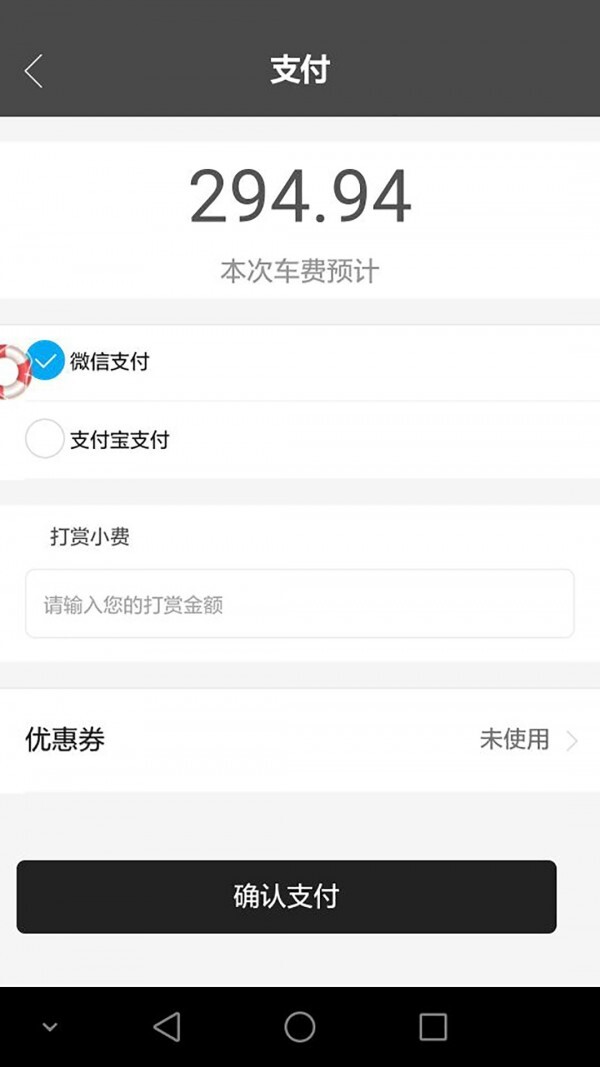Viewport: 600px width, 1067px height.
Task: Tap the 294.94 fare amount
Action: click(300, 197)
